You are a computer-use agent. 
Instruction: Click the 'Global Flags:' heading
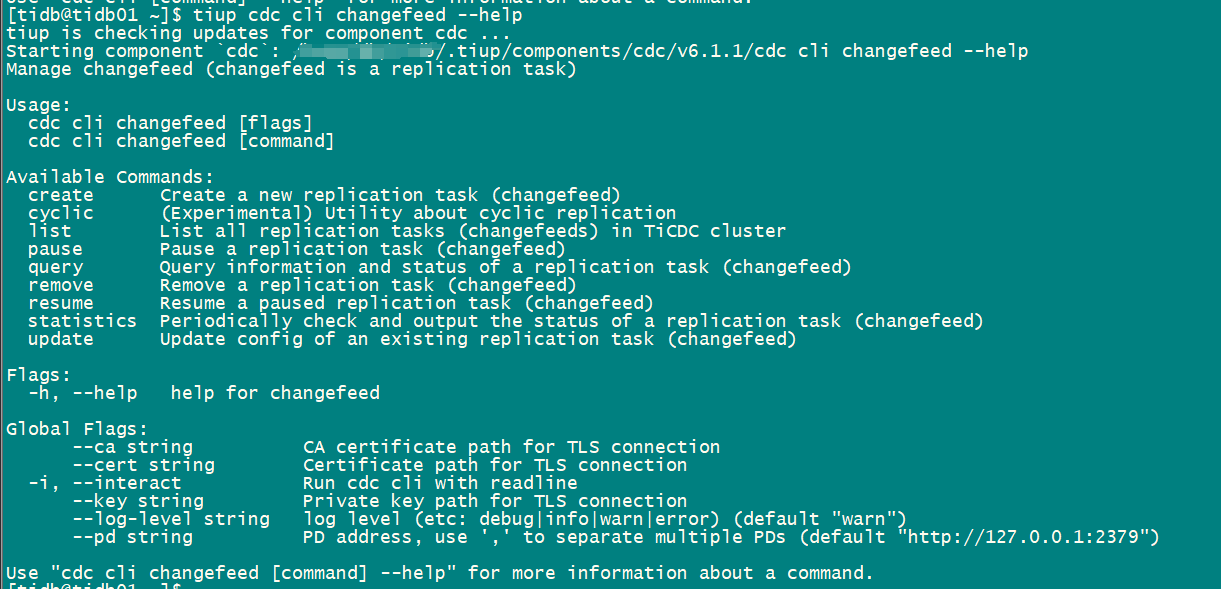point(77,429)
